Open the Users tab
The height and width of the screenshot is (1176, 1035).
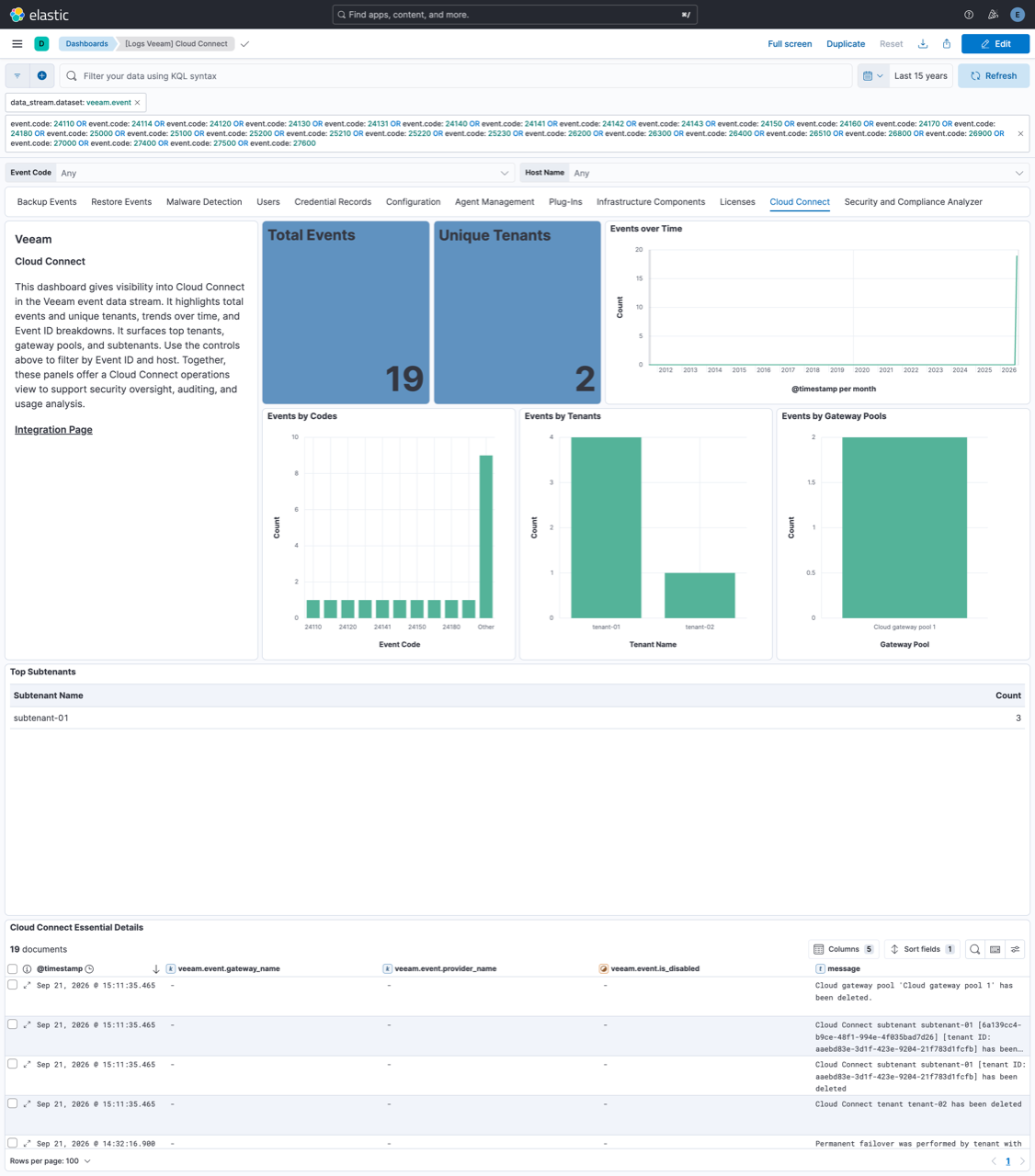(268, 202)
